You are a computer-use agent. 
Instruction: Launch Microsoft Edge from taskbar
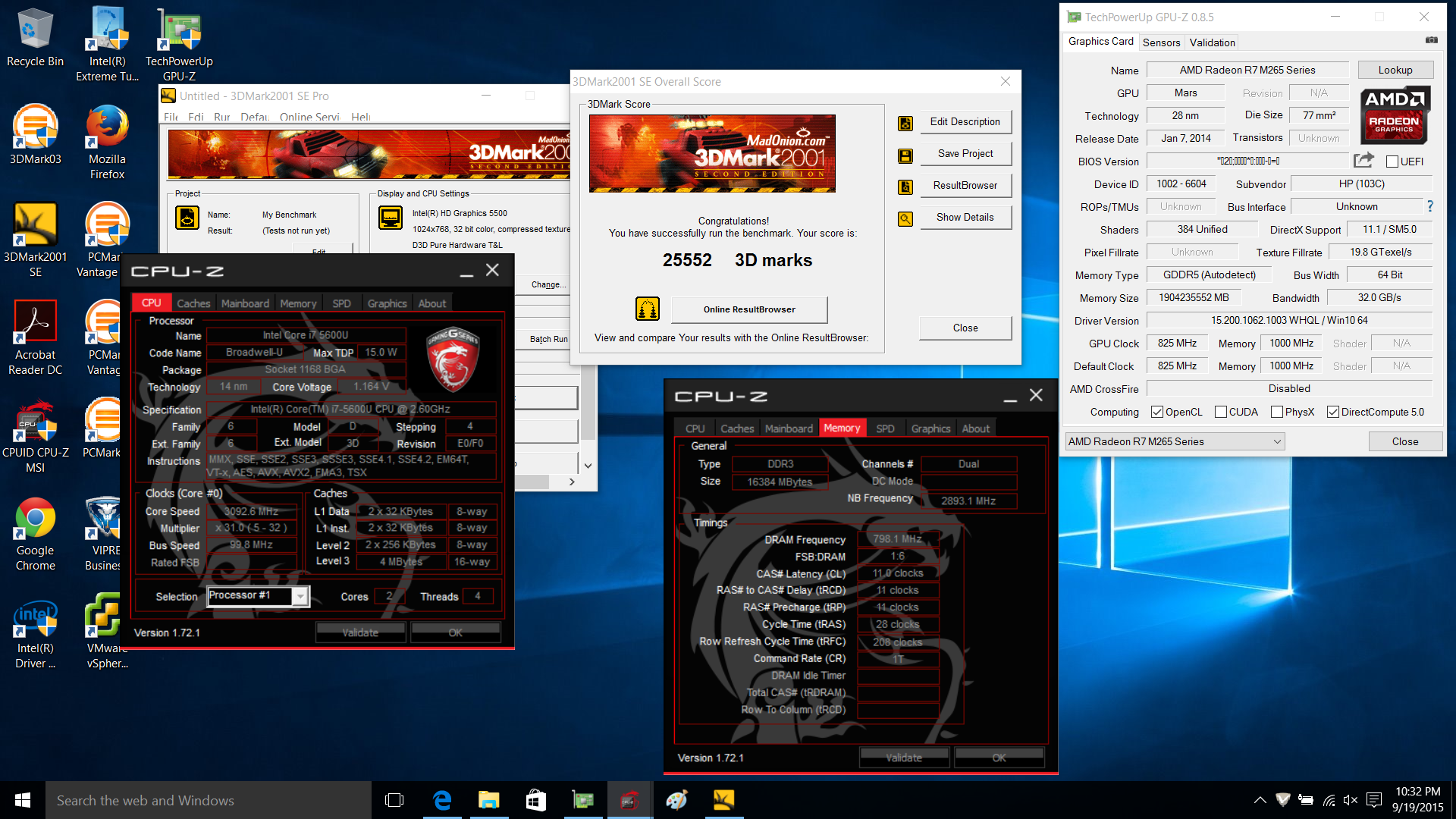tap(442, 800)
